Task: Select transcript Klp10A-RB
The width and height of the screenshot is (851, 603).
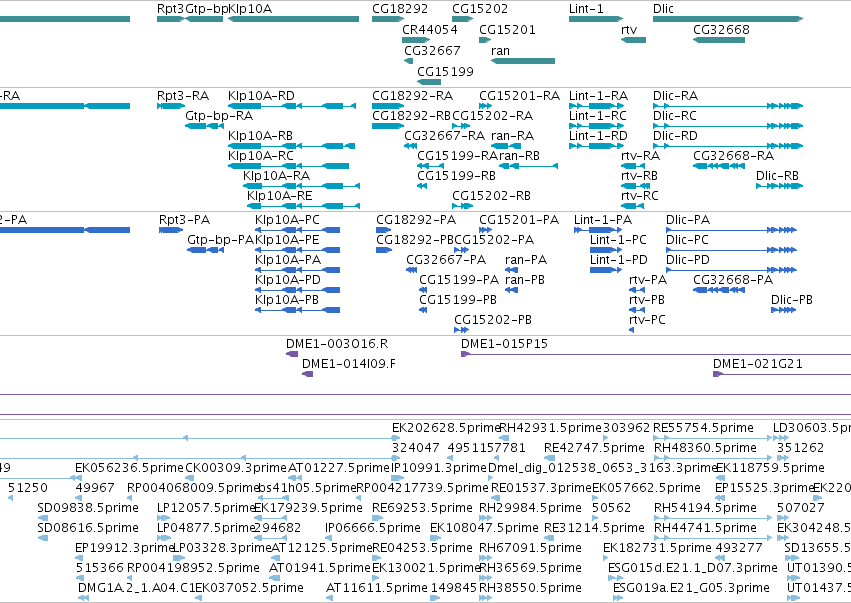Action: click(291, 146)
